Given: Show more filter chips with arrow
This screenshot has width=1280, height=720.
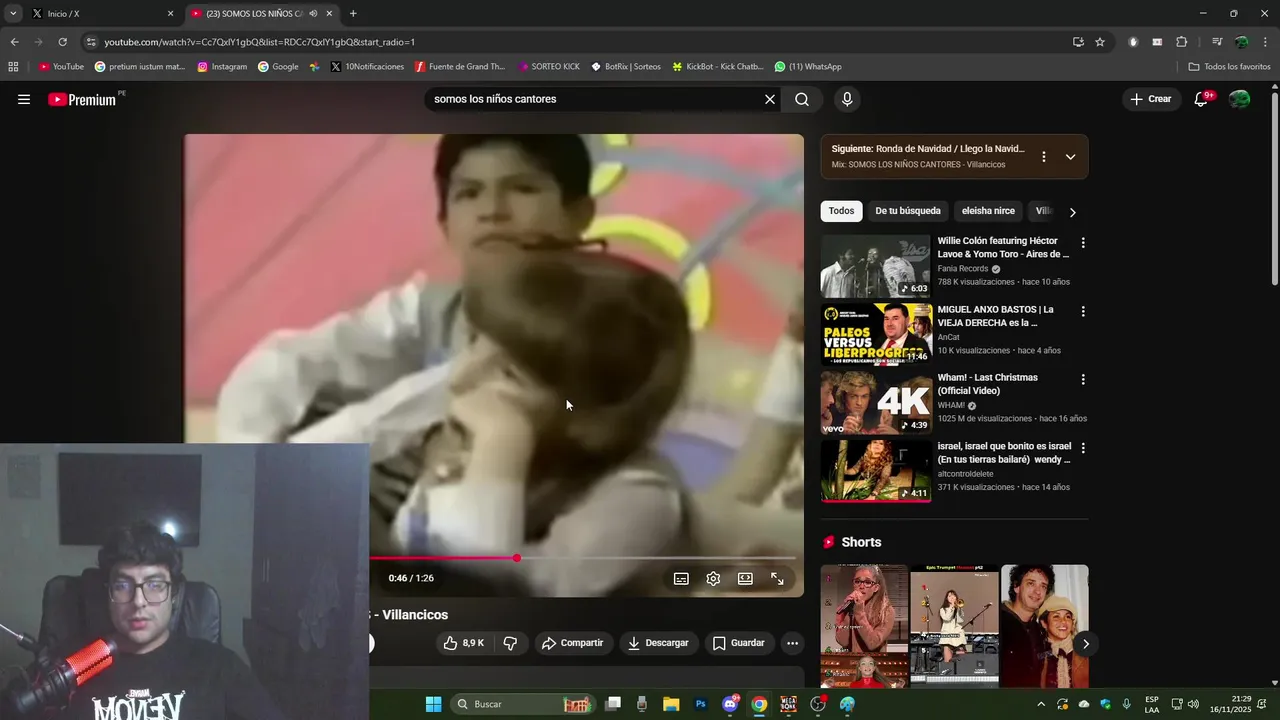Looking at the screenshot, I should [x=1072, y=212].
